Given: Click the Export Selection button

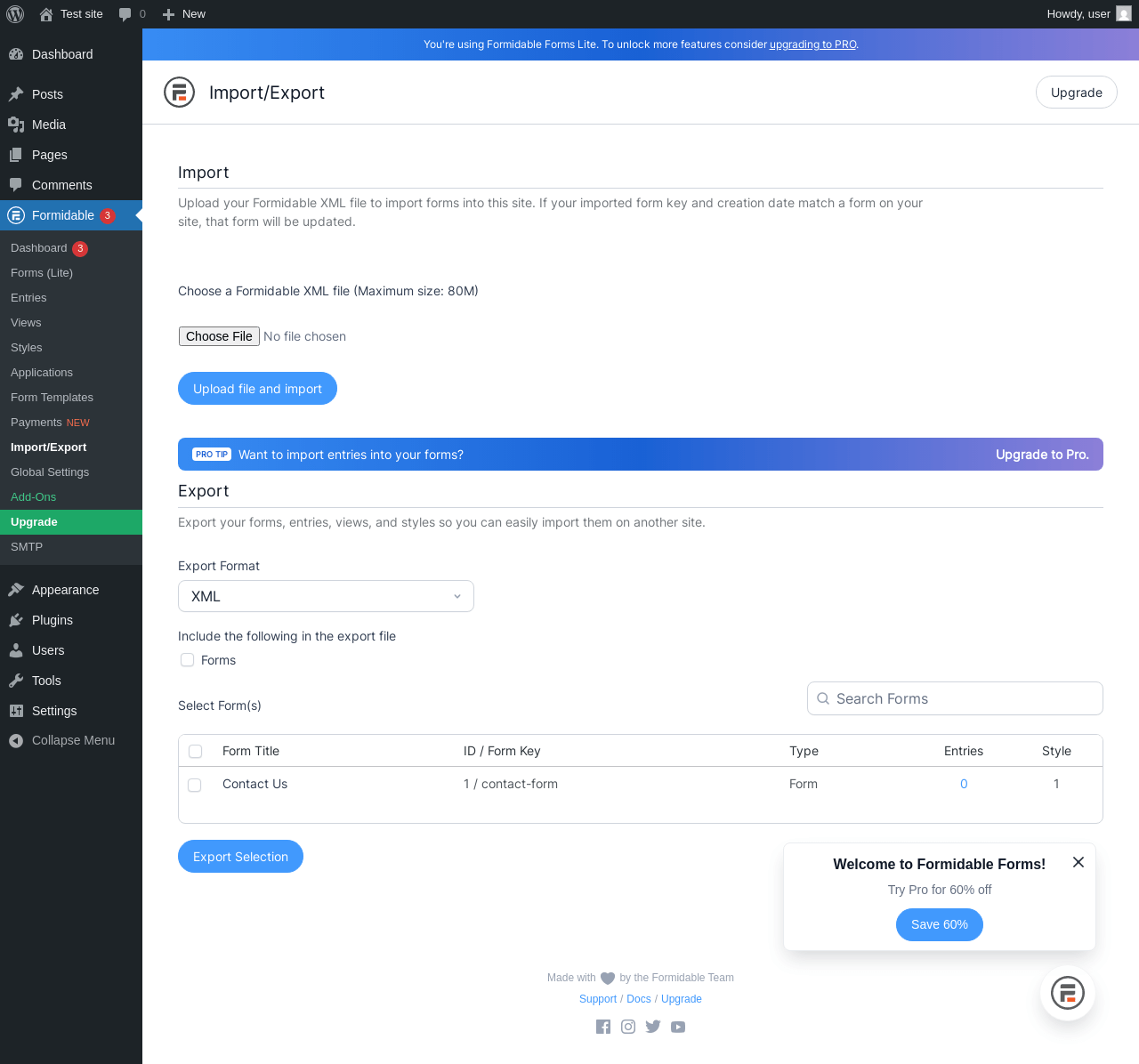Looking at the screenshot, I should [x=240, y=857].
